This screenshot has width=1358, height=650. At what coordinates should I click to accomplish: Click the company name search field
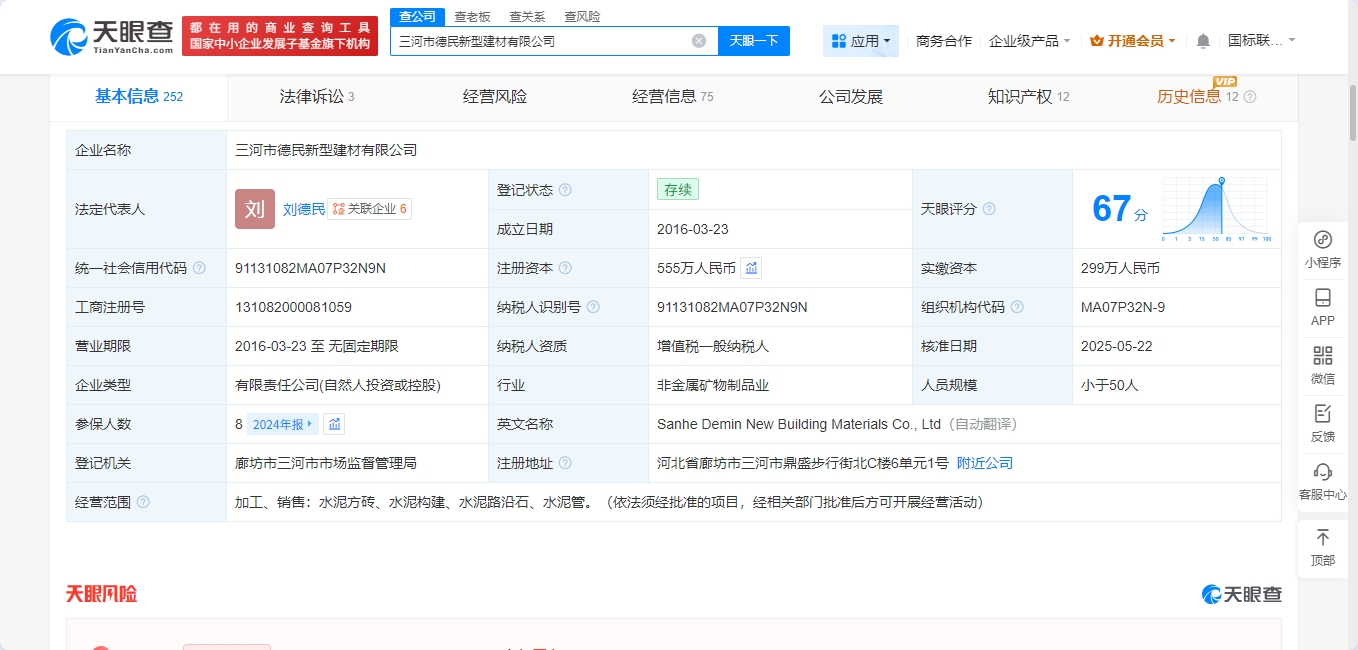pos(540,41)
